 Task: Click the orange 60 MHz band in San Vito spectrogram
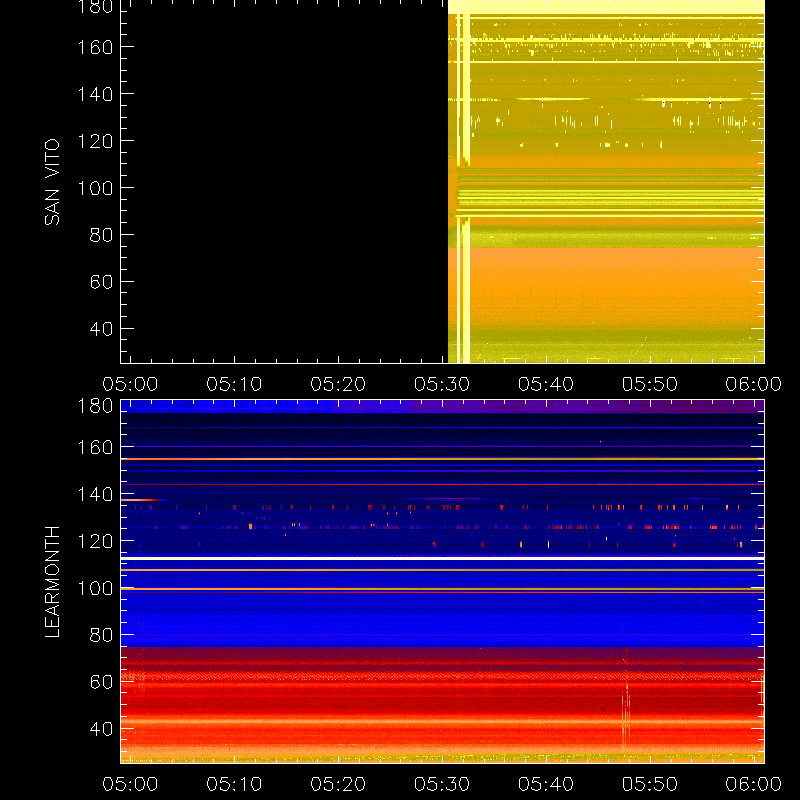pyautogui.click(x=606, y=286)
